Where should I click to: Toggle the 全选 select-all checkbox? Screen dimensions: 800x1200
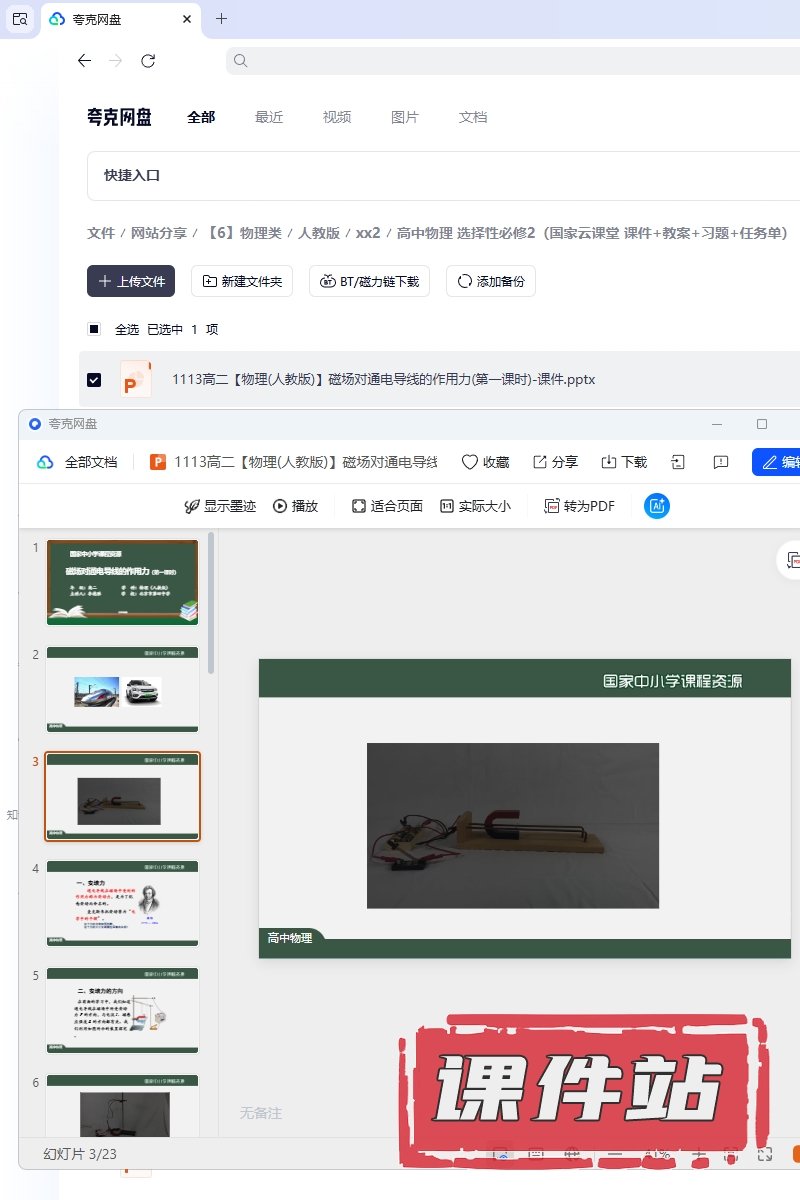(x=94, y=329)
